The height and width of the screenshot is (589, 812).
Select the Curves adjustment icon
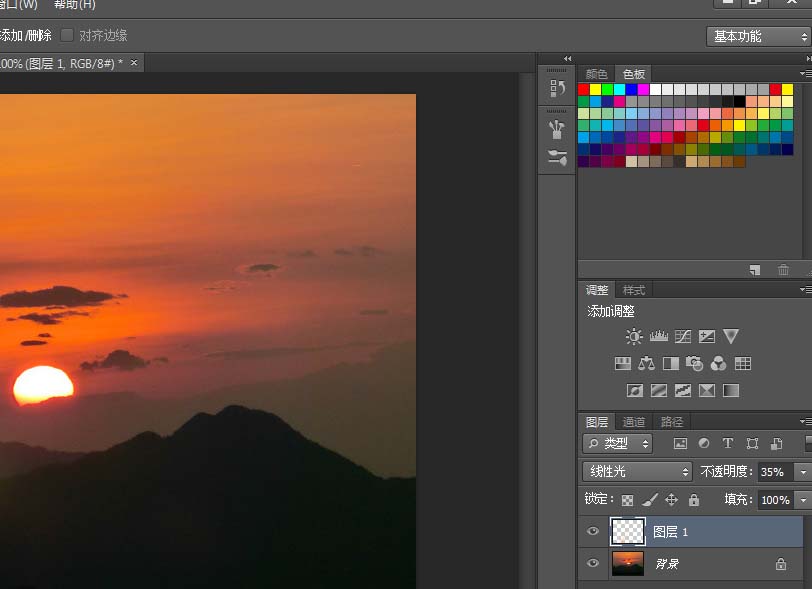[x=683, y=337]
